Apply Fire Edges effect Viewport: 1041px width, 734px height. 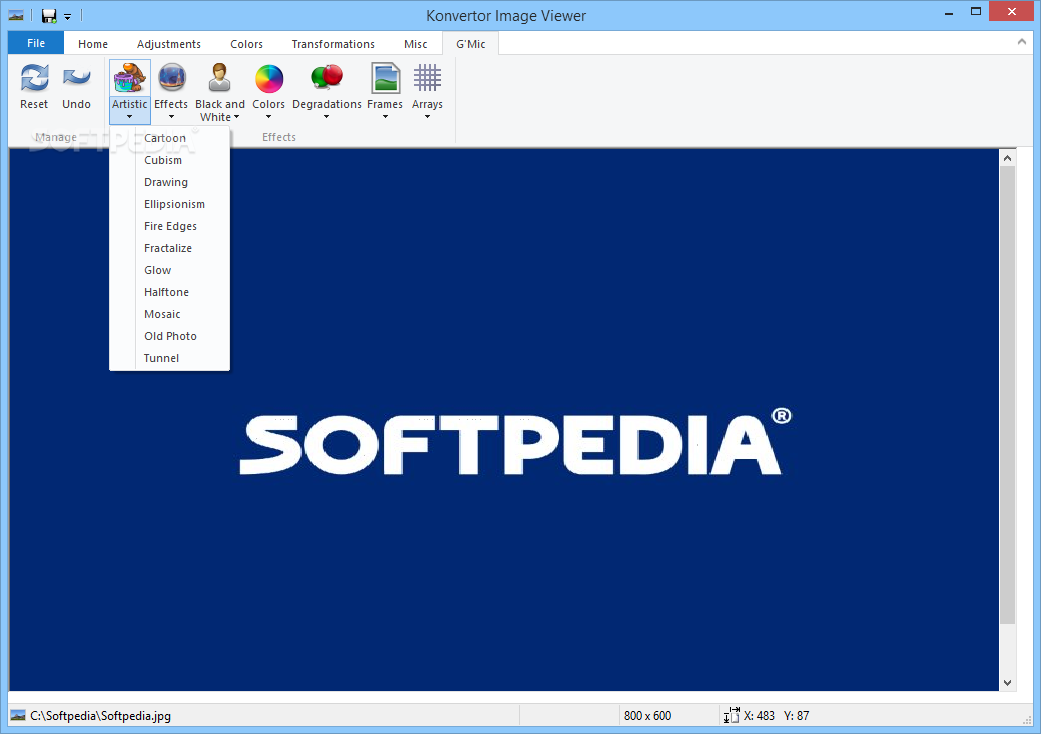169,226
